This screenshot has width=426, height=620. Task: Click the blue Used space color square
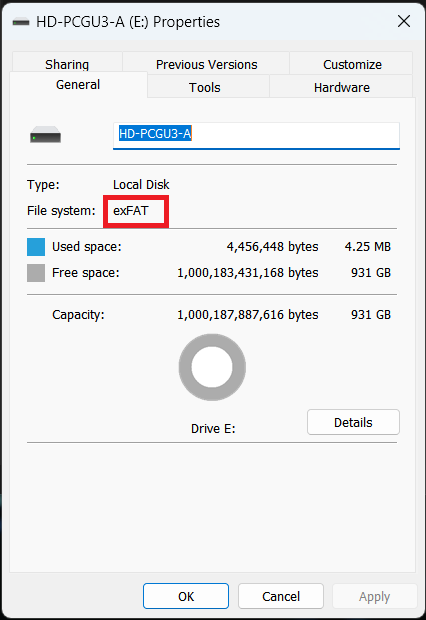click(36, 247)
